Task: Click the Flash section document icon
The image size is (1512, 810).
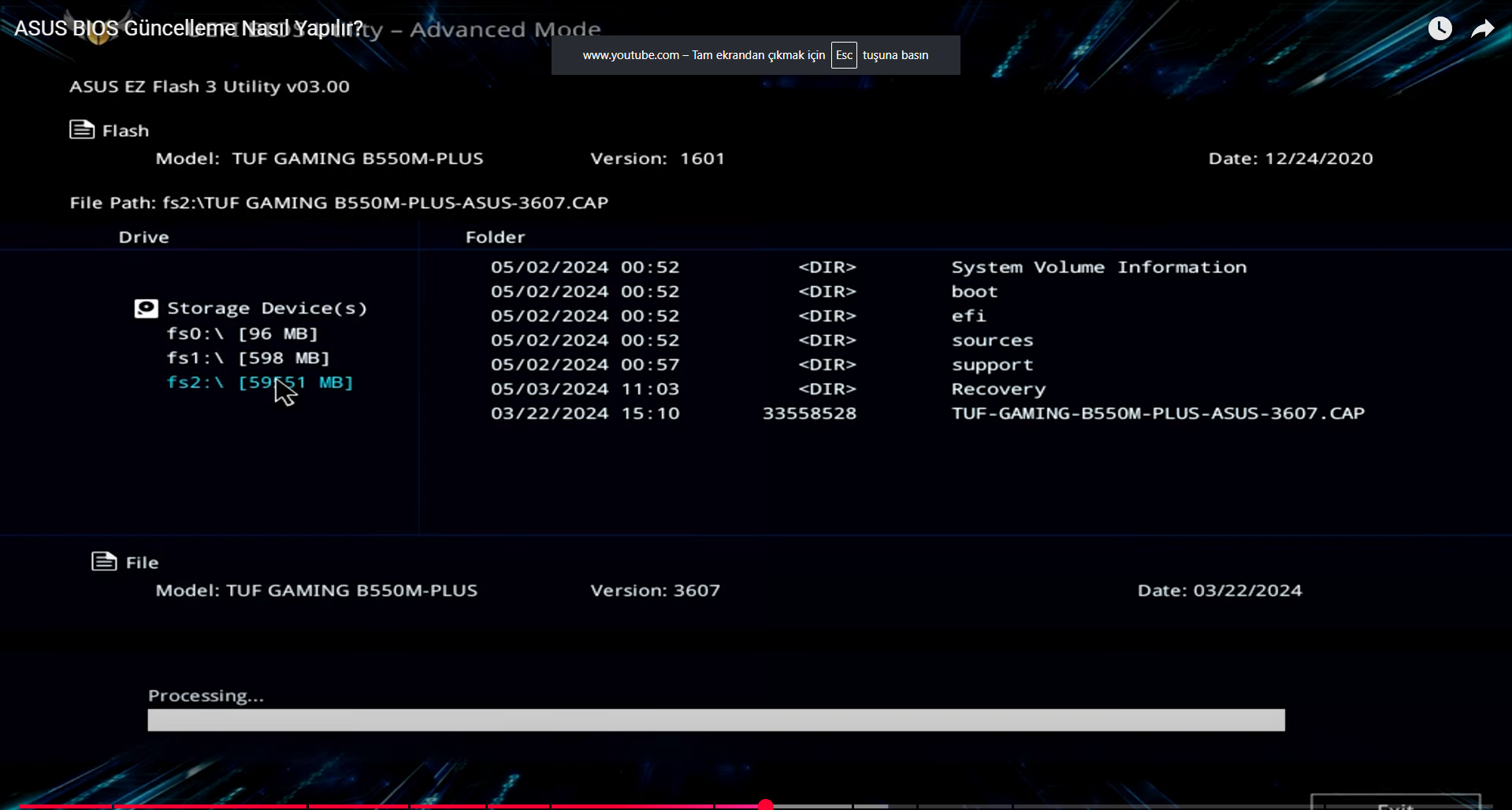Action: coord(82,130)
